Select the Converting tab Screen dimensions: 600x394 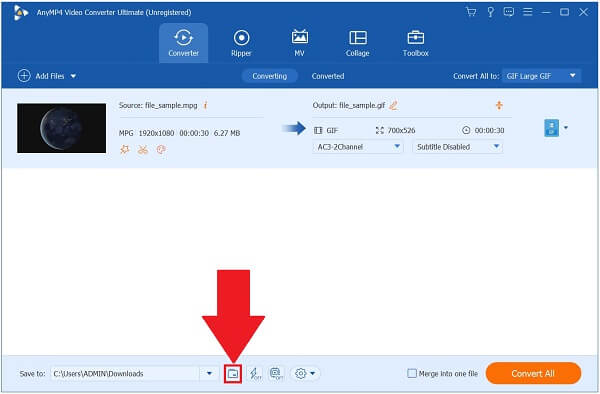[x=269, y=76]
